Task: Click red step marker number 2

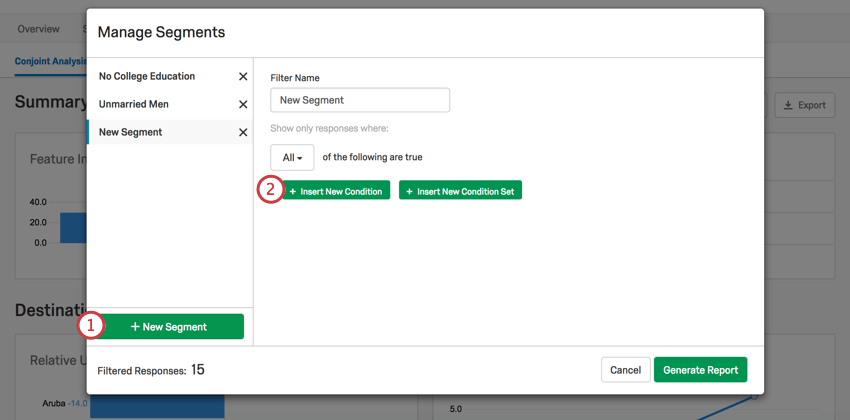Action: pyautogui.click(x=271, y=191)
